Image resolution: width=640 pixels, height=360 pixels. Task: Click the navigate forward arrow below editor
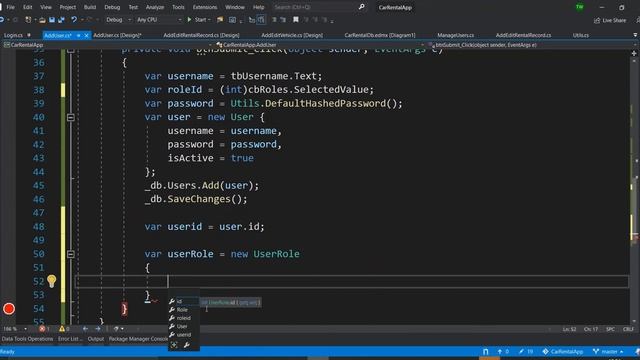(x=98, y=329)
